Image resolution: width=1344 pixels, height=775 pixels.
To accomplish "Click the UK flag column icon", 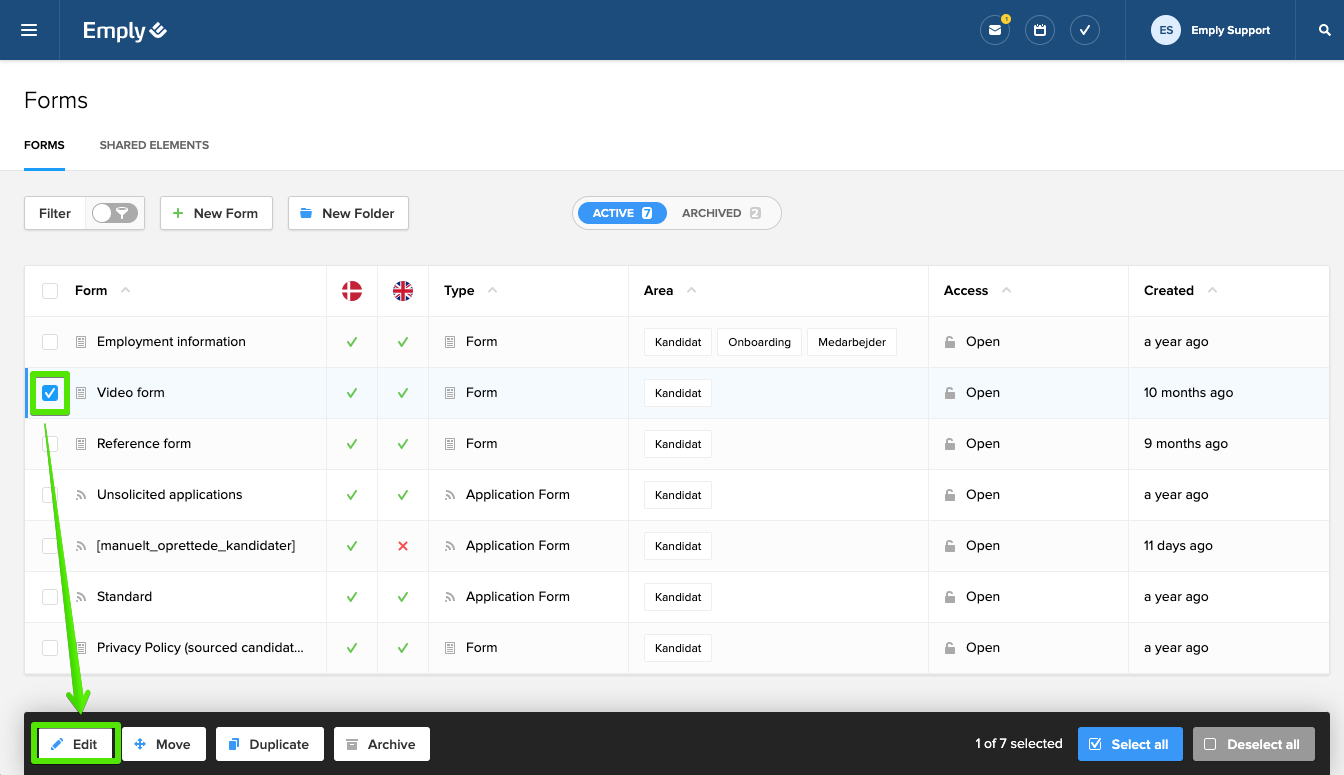I will point(403,291).
